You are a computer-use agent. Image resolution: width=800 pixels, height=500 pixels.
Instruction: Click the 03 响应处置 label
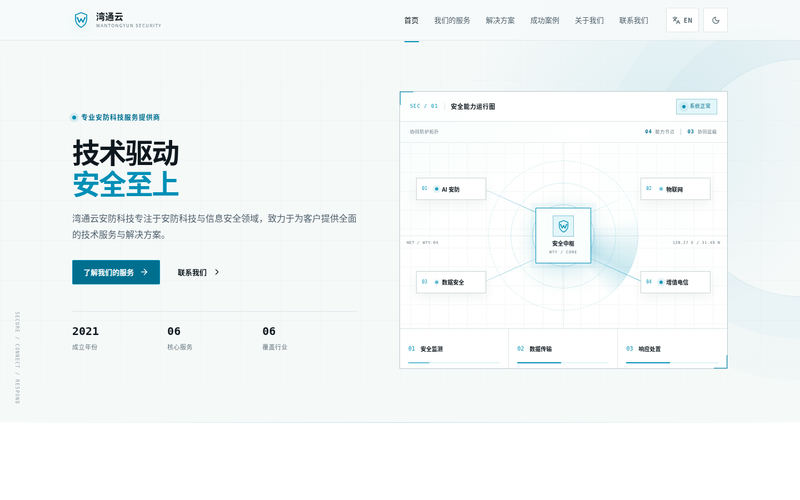pos(643,349)
